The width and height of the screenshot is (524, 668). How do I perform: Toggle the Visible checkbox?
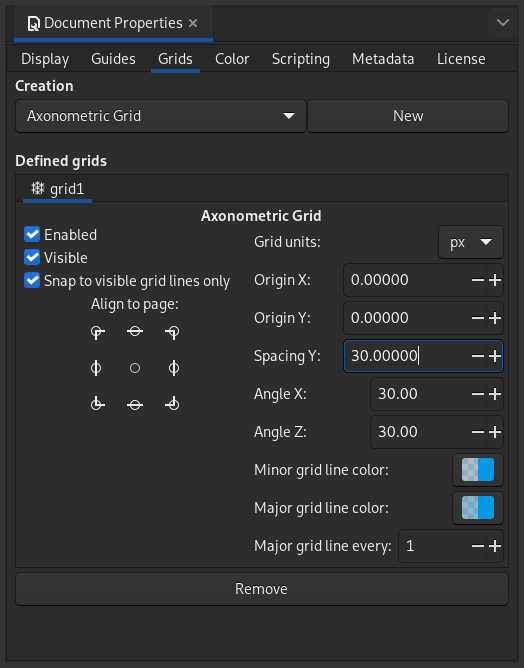click(x=32, y=257)
